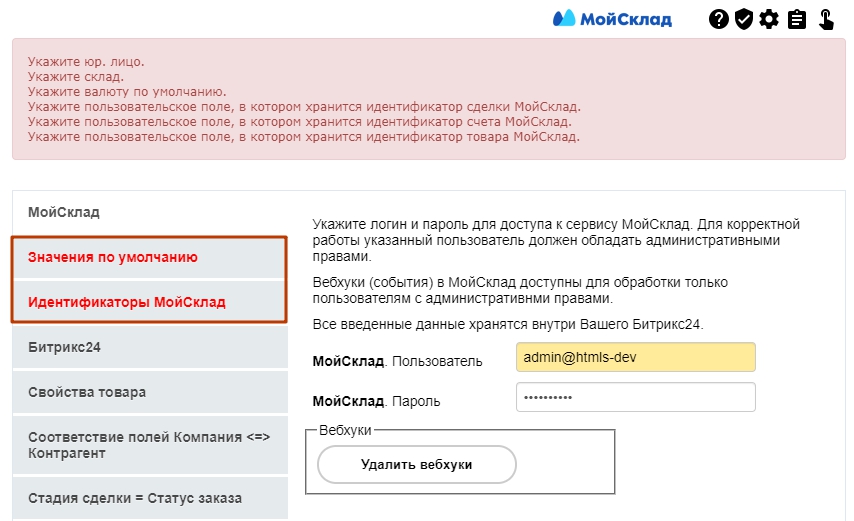Click the red validation error message box
The image size is (854, 521).
point(428,99)
